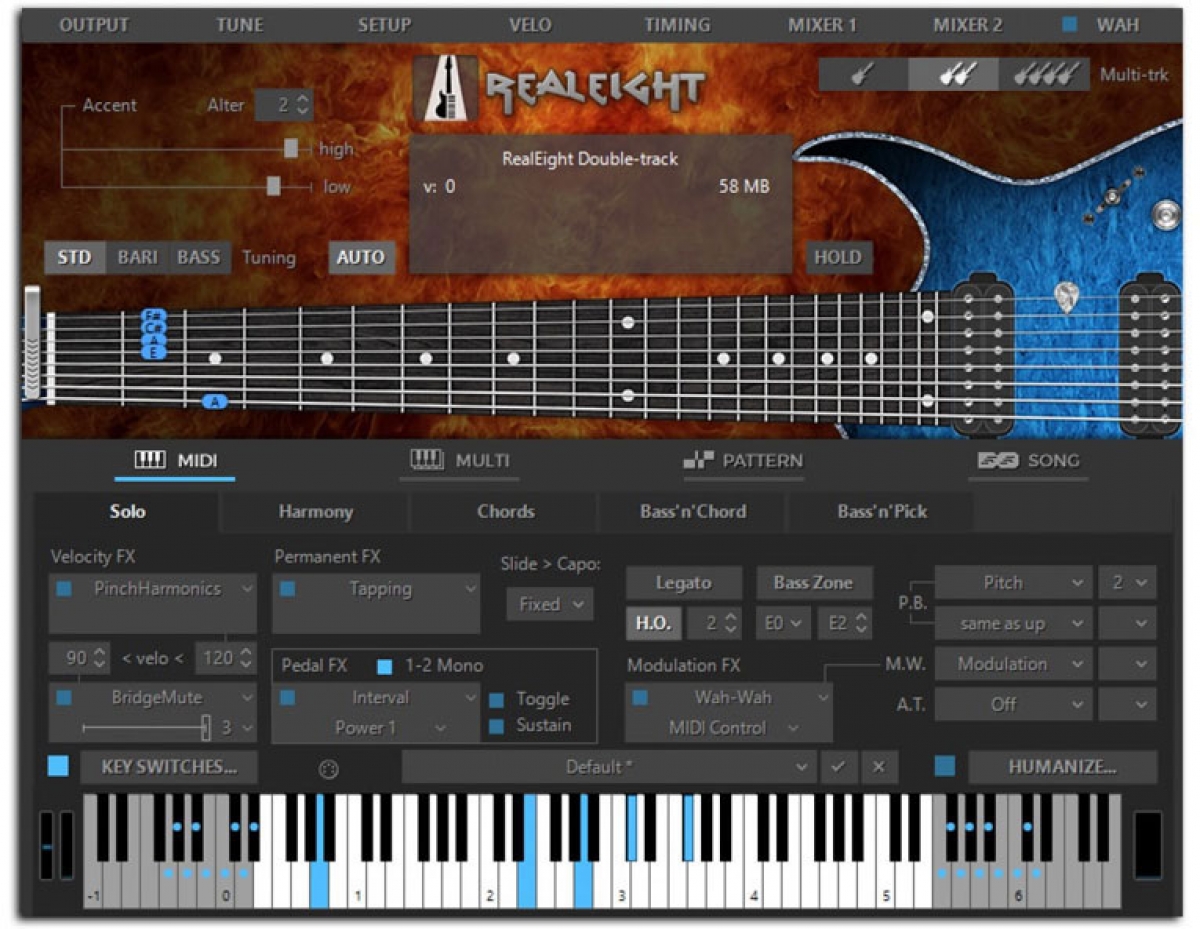The height and width of the screenshot is (929, 1200).
Task: Toggle the WAH effect checkbox
Action: [1070, 25]
